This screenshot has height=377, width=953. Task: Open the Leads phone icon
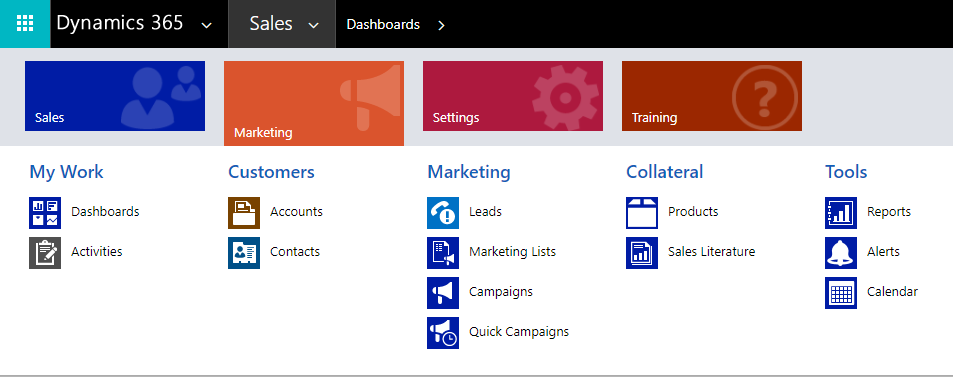pos(443,213)
